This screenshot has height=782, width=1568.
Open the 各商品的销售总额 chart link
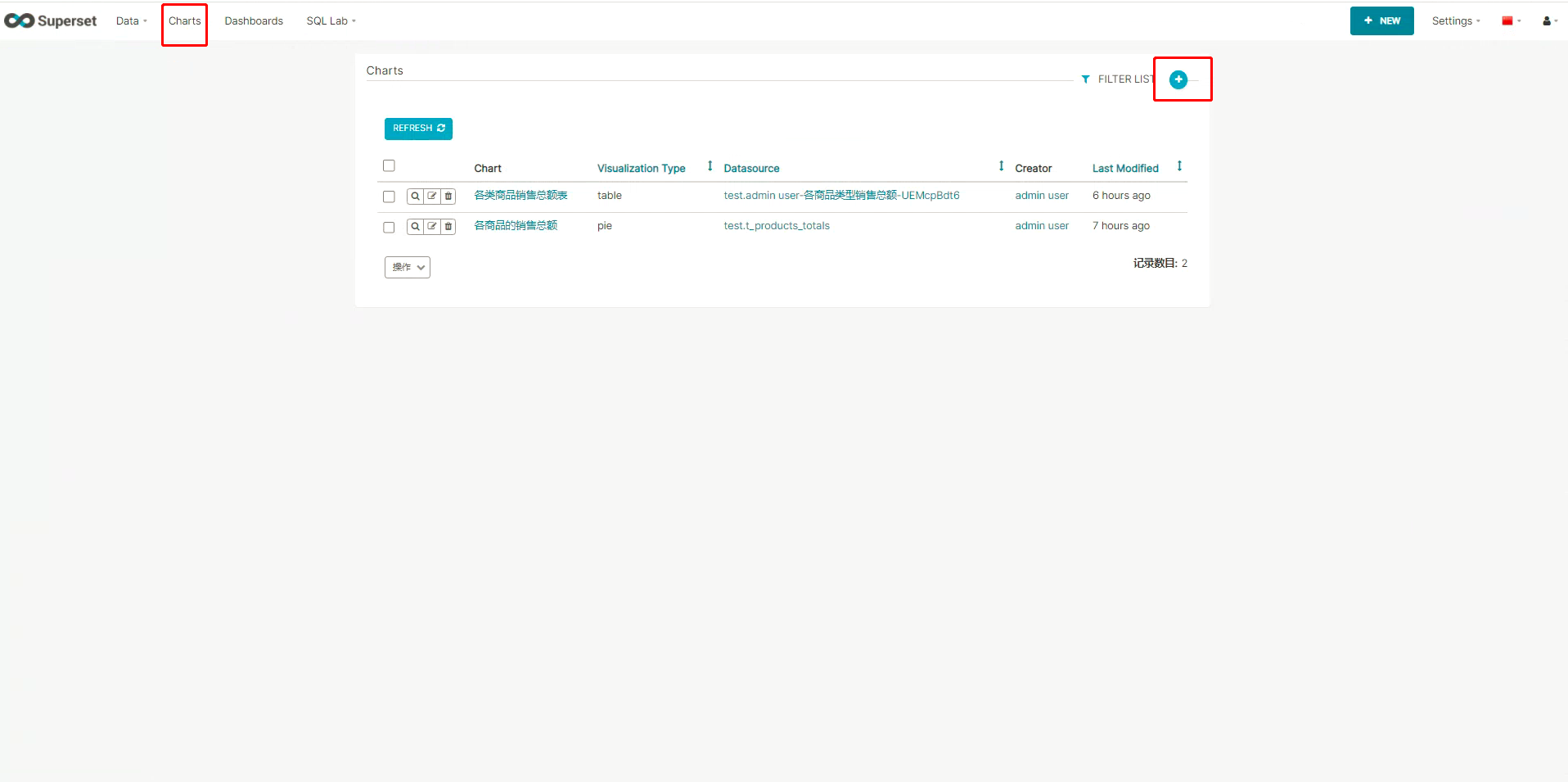click(516, 226)
